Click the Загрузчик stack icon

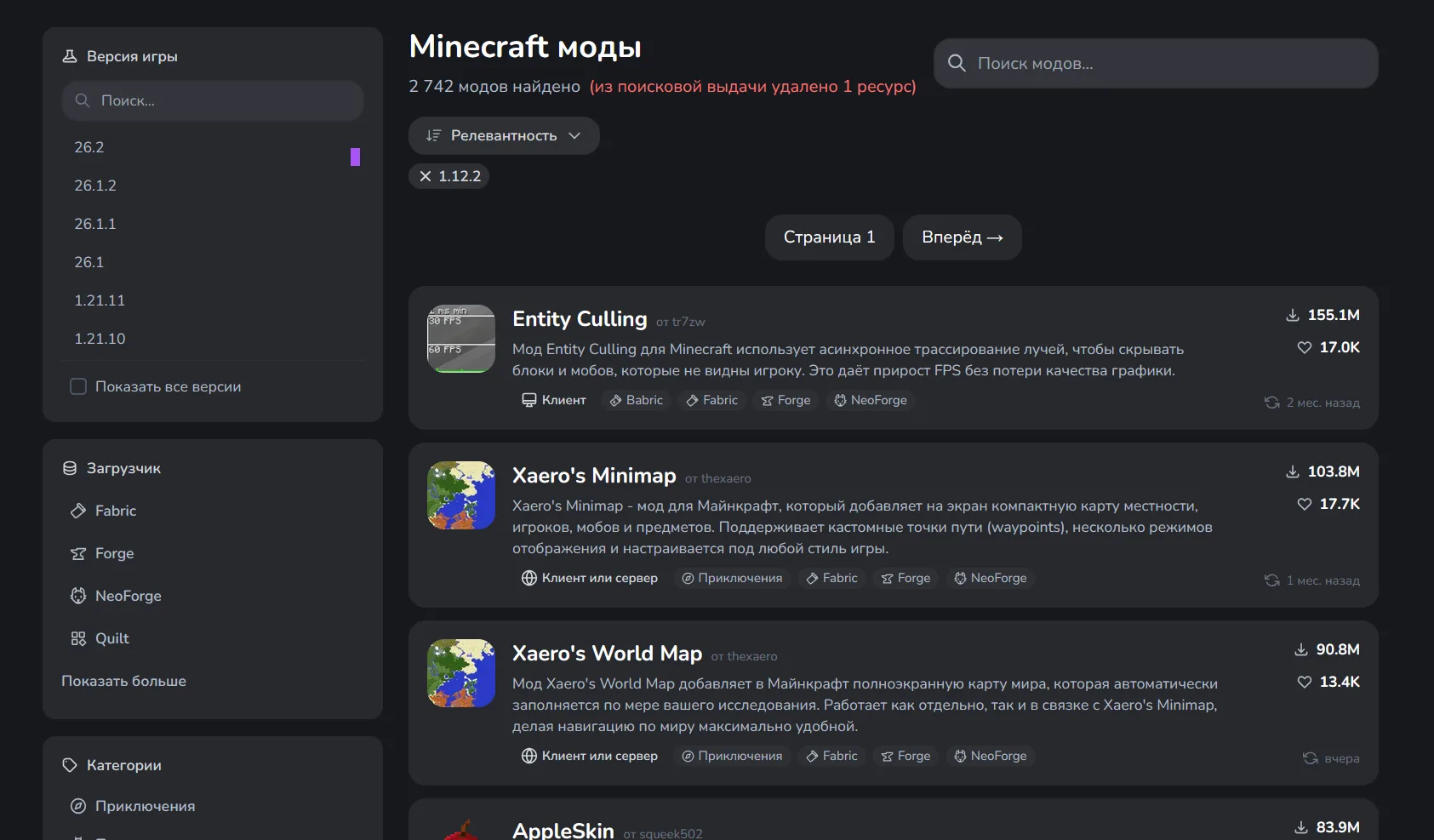pyautogui.click(x=70, y=468)
